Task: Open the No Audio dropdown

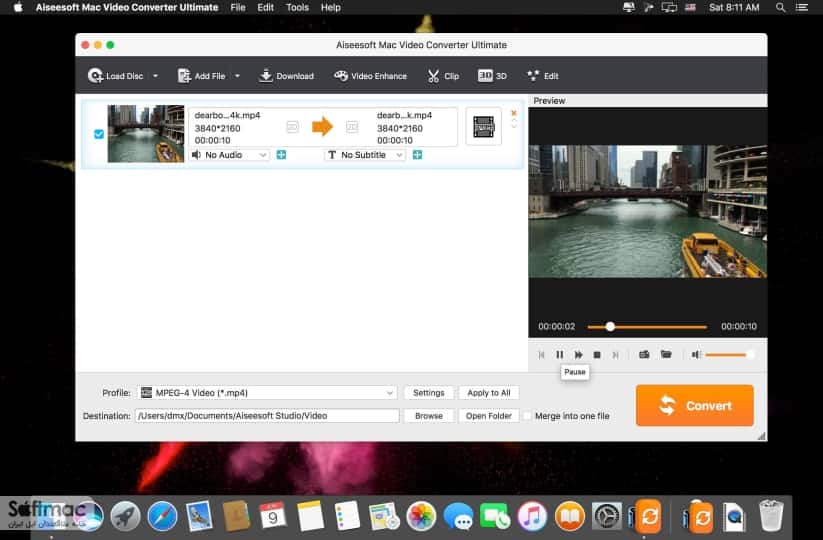Action: [x=229, y=155]
